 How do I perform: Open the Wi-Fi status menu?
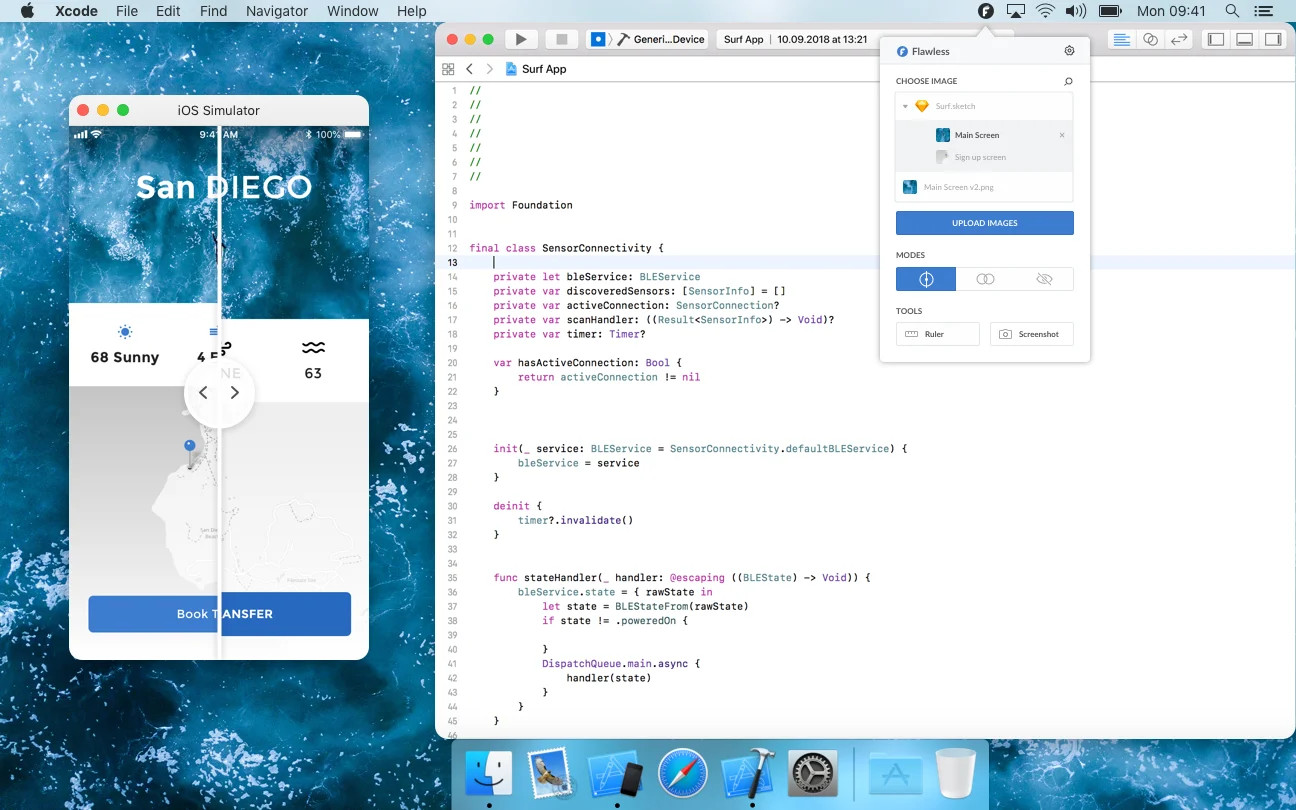click(1046, 11)
